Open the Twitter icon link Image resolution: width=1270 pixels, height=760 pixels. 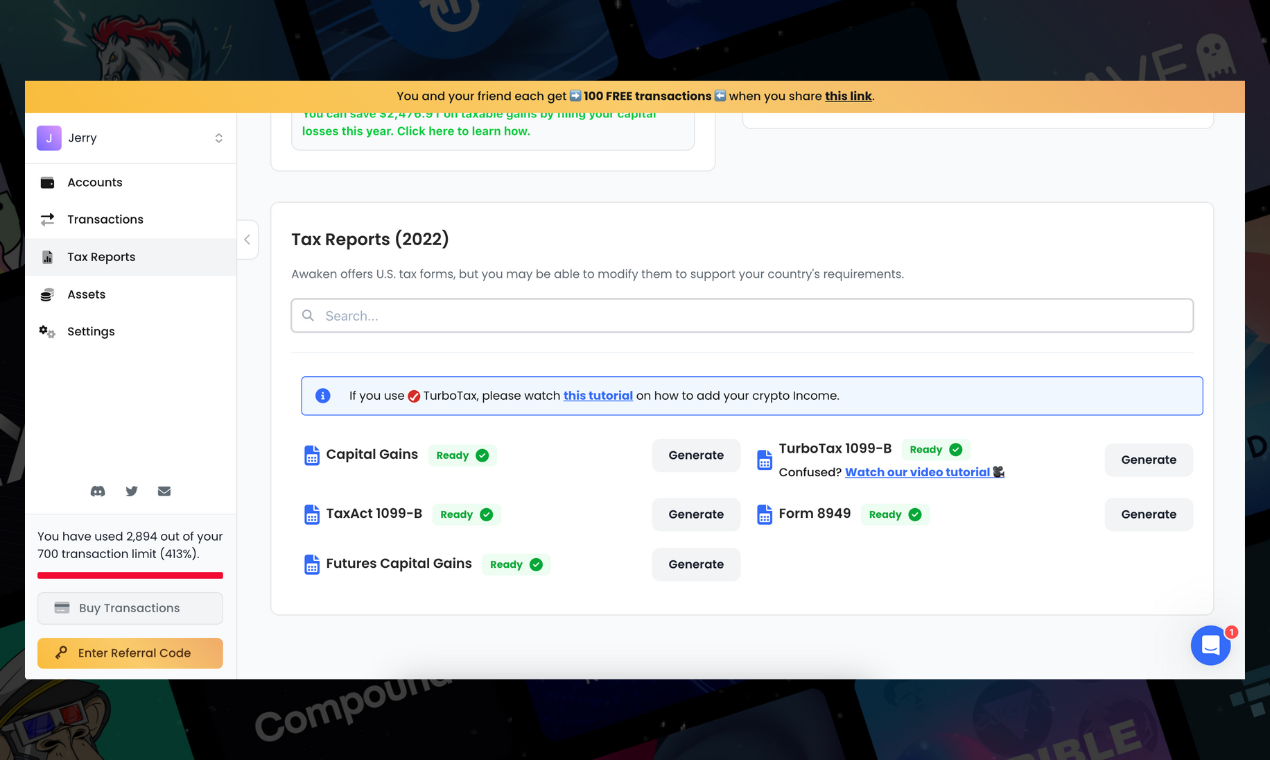(x=131, y=491)
